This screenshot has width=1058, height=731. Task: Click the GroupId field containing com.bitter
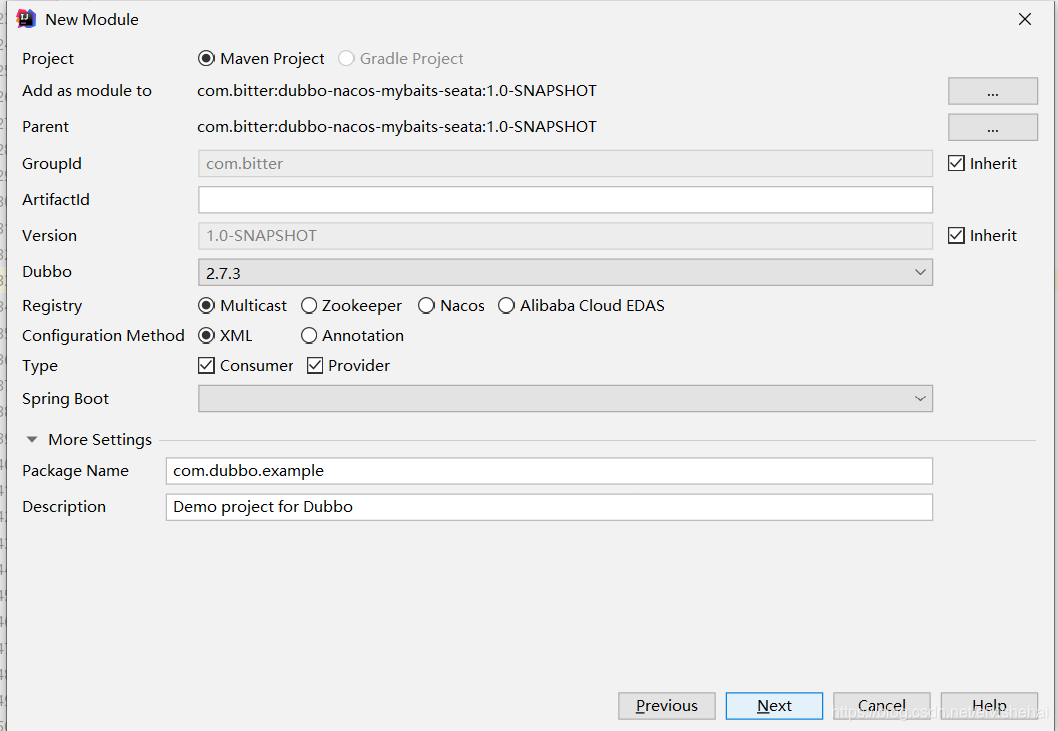coord(565,163)
